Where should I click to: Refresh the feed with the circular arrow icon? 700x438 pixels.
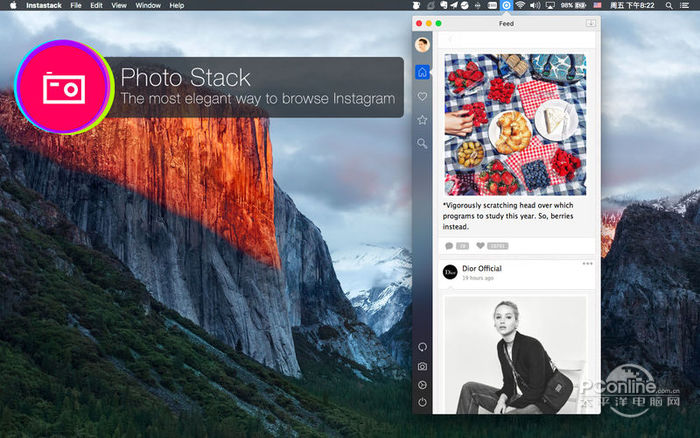pyautogui.click(x=422, y=347)
